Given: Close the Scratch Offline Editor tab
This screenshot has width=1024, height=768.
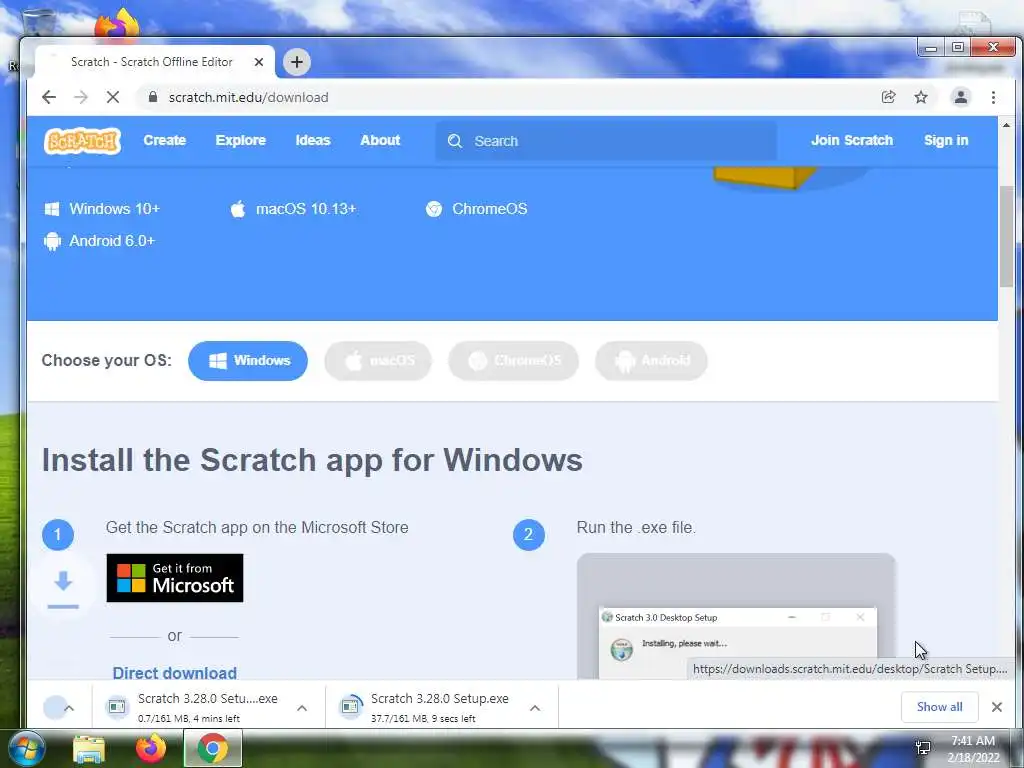Looking at the screenshot, I should pyautogui.click(x=259, y=62).
